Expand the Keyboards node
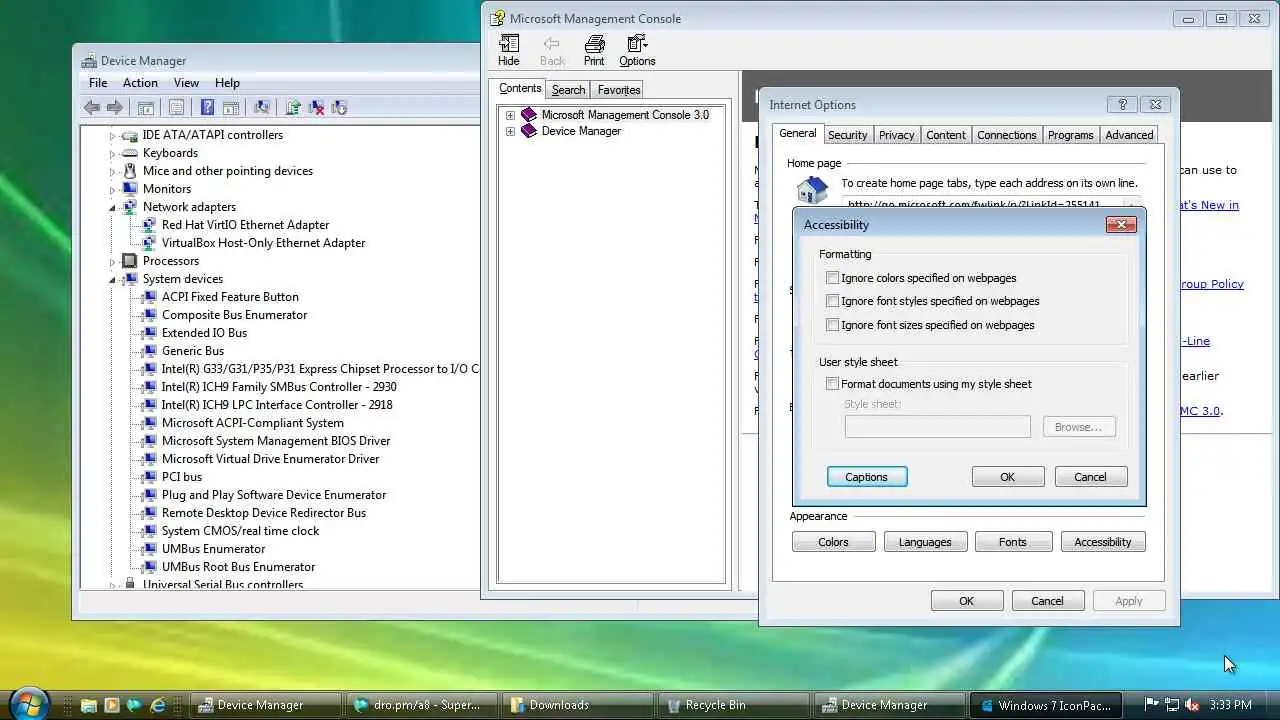1280x720 pixels. click(x=113, y=154)
